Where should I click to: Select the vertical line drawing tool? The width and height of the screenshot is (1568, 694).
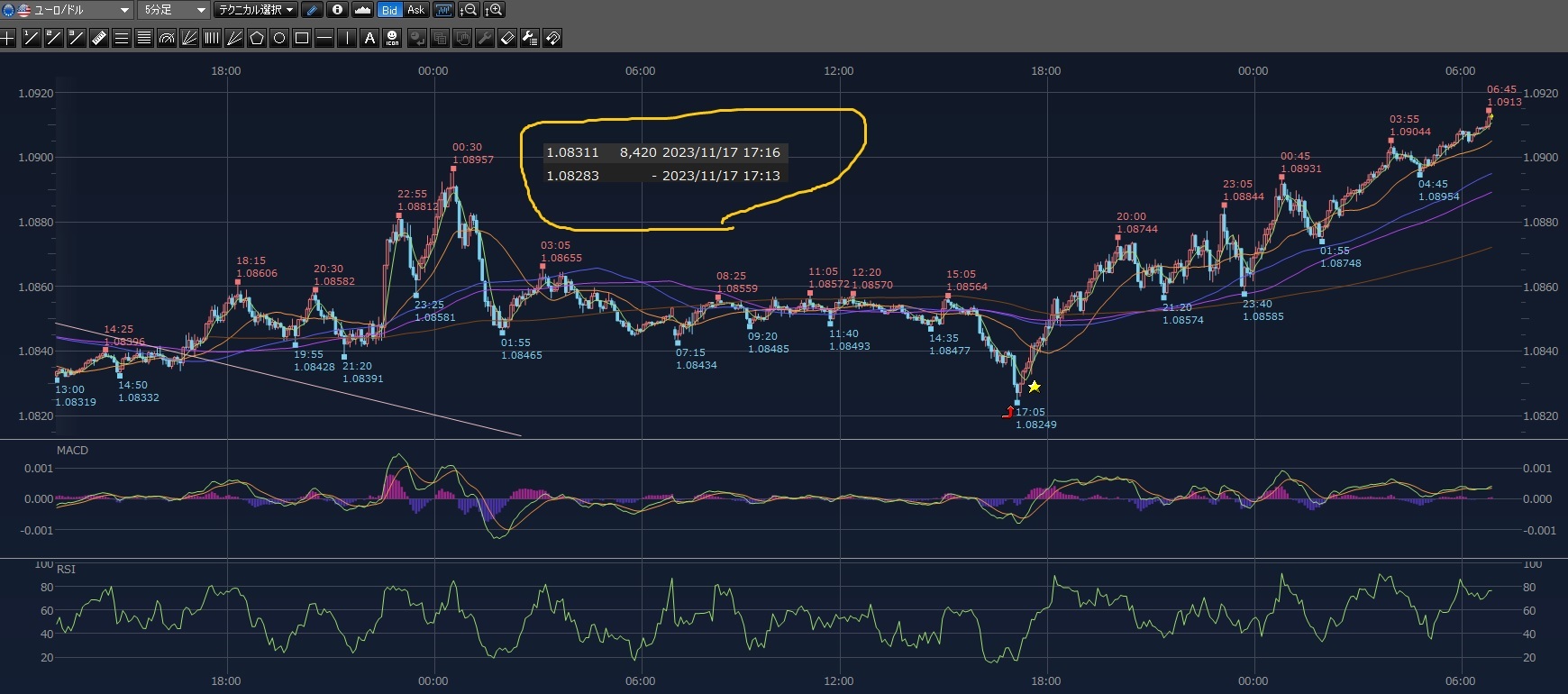pyautogui.click(x=347, y=38)
